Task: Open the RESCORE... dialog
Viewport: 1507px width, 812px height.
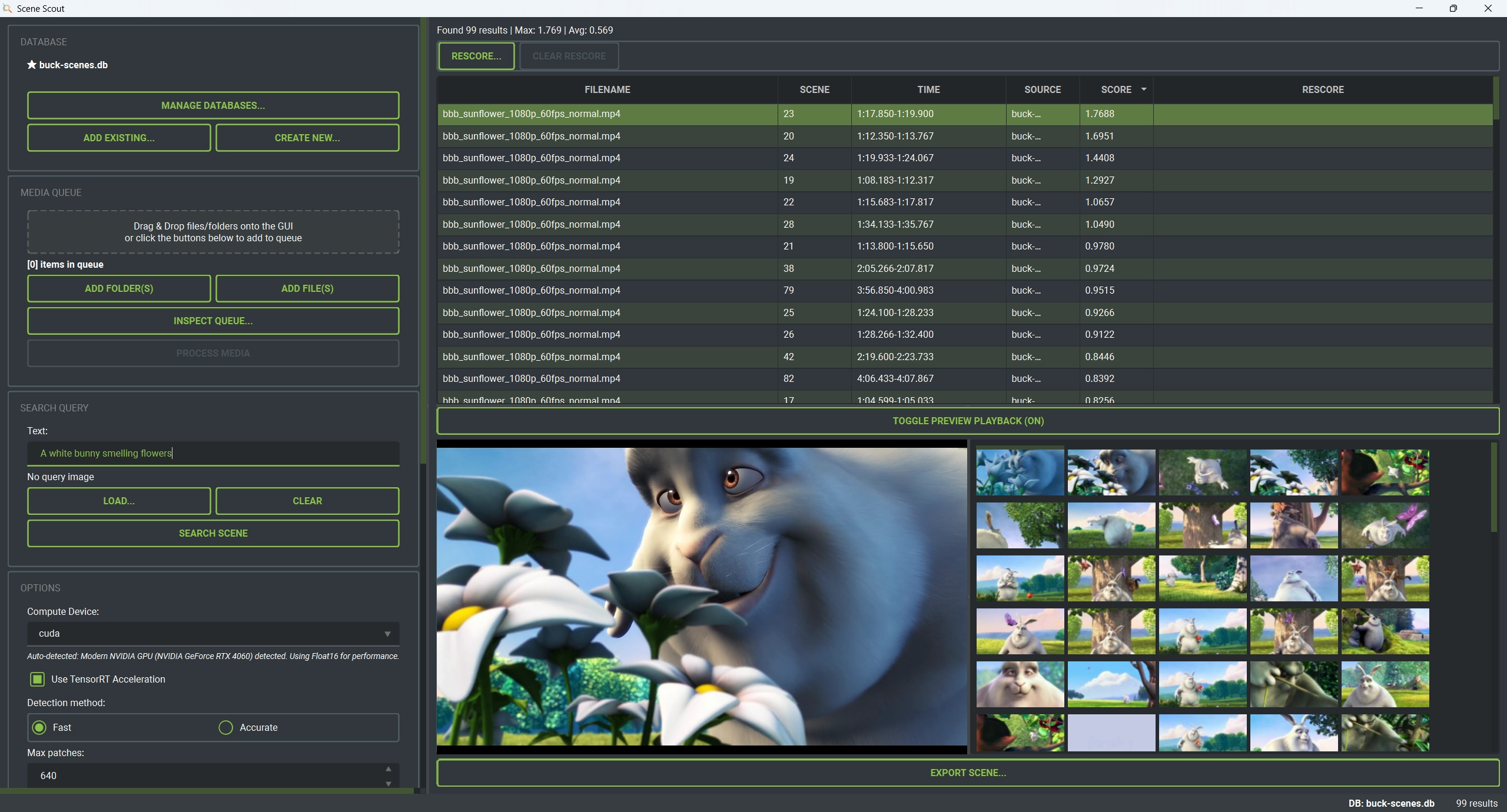Action: 476,56
